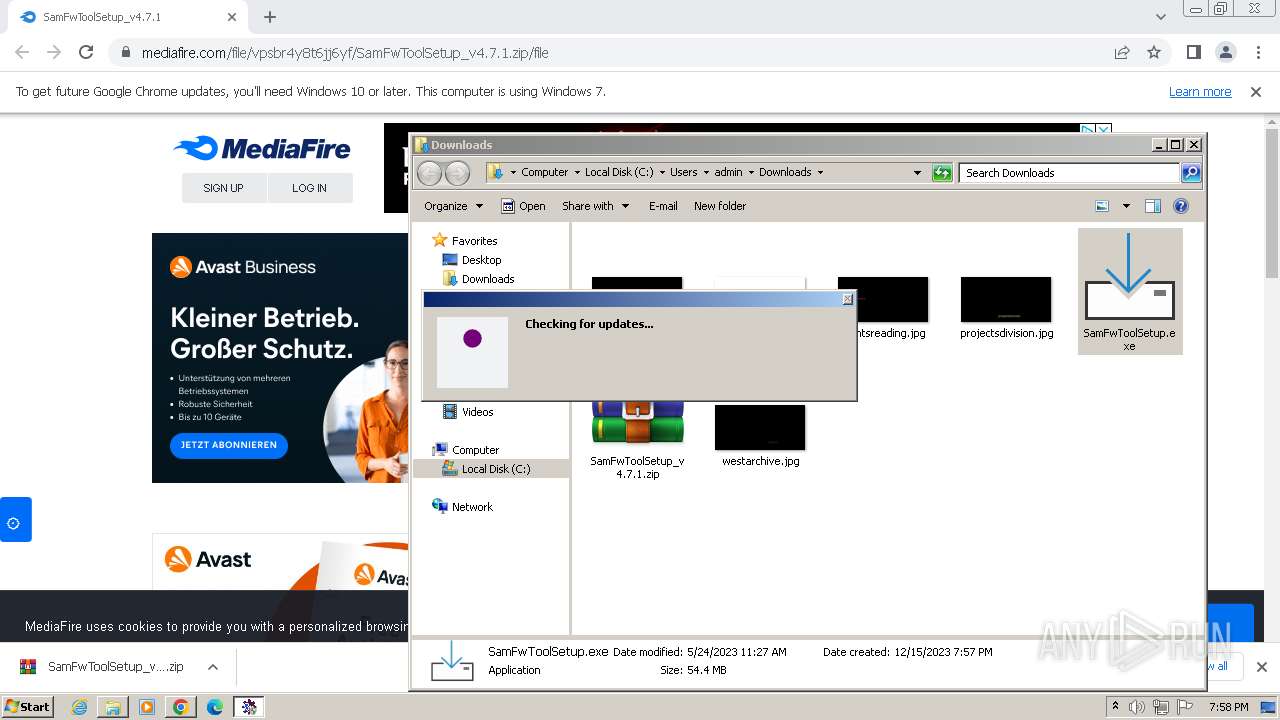This screenshot has height=720, width=1280.
Task: Click the Chrome reload page icon
Action: tap(86, 52)
